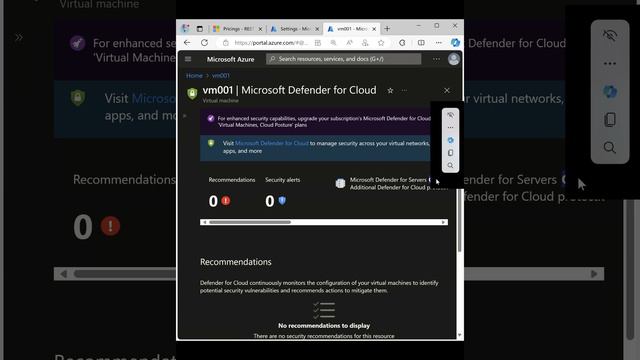Open the tab actions menu icon
The height and width of the screenshot is (360, 640).
click(x=200, y=29)
